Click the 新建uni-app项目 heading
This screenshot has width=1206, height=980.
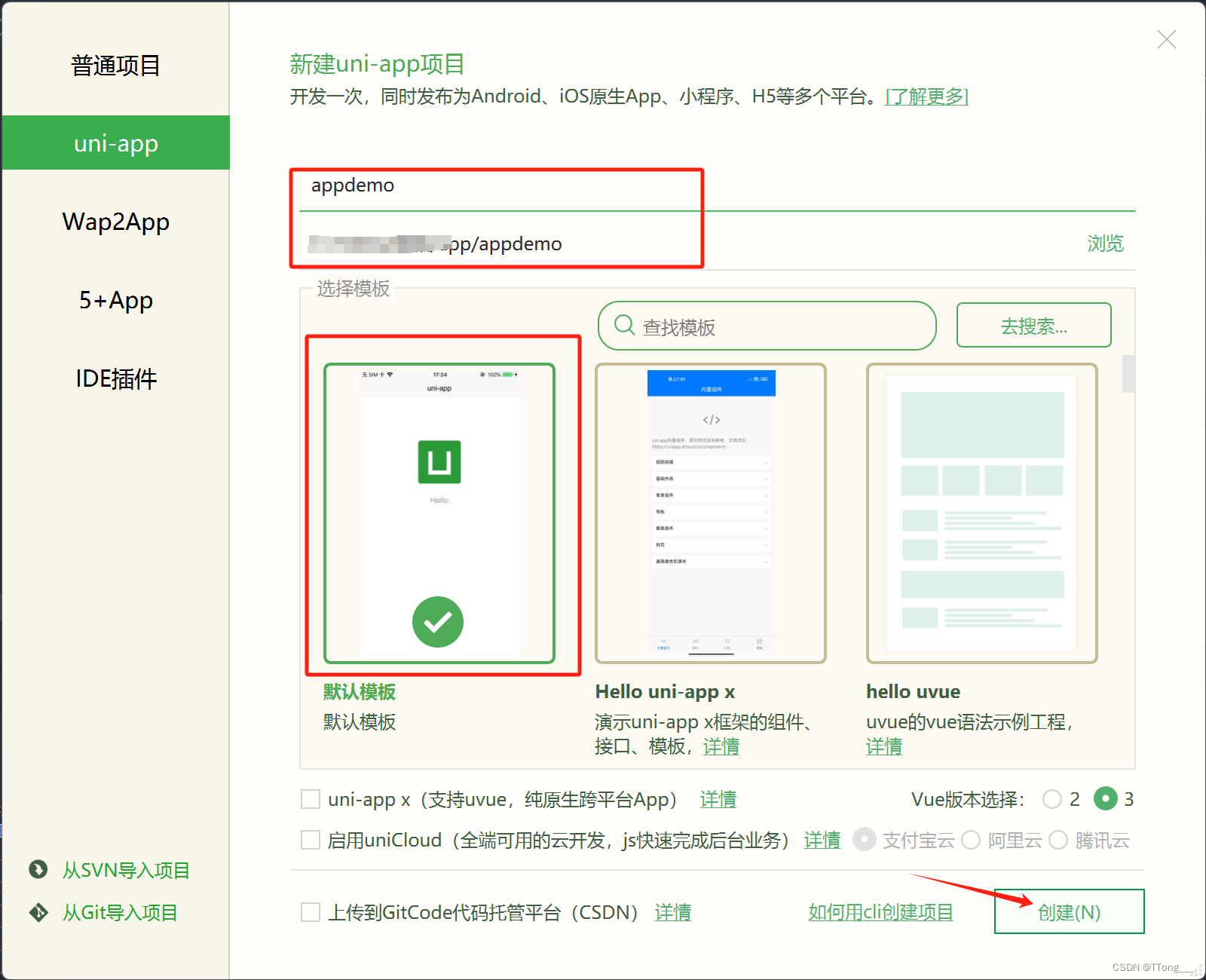(378, 64)
